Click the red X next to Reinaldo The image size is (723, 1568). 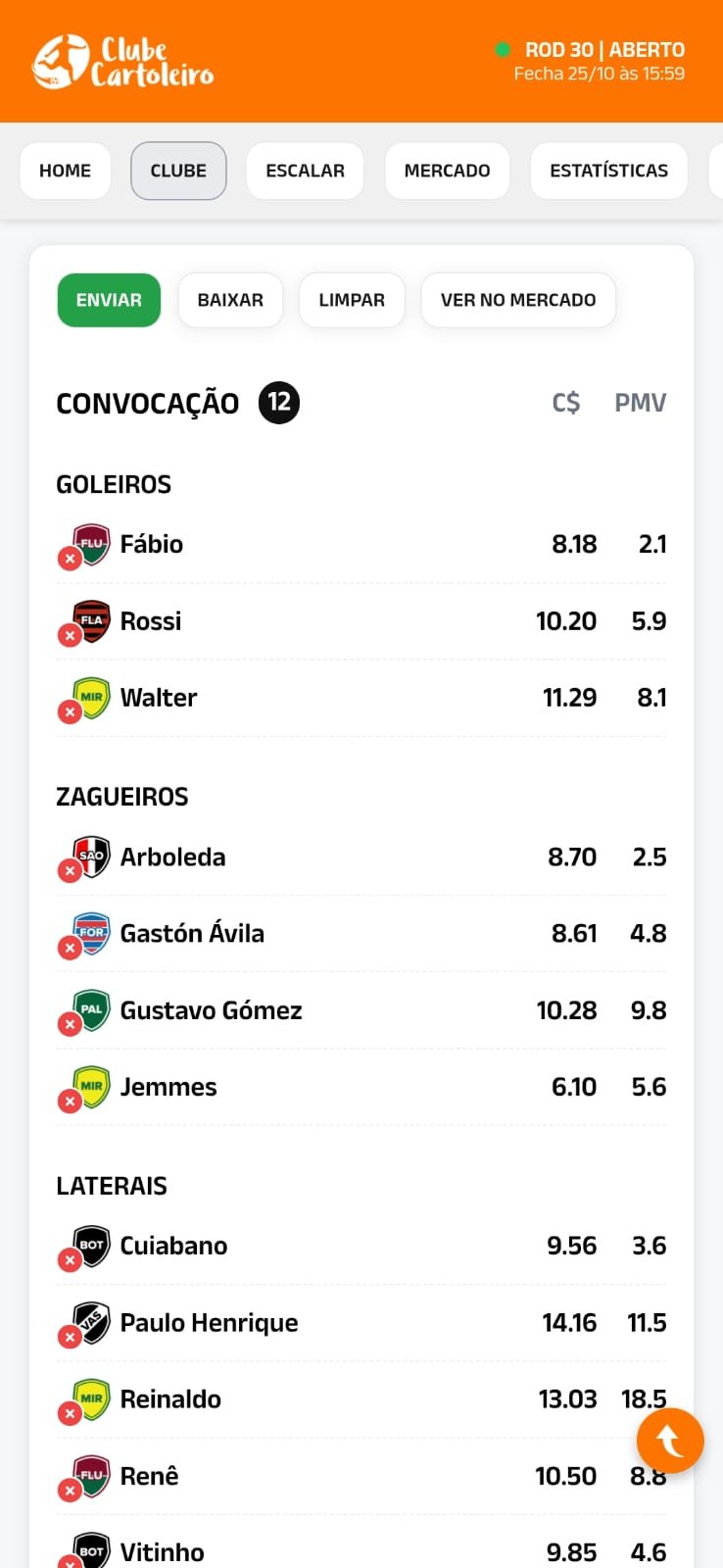point(69,1413)
